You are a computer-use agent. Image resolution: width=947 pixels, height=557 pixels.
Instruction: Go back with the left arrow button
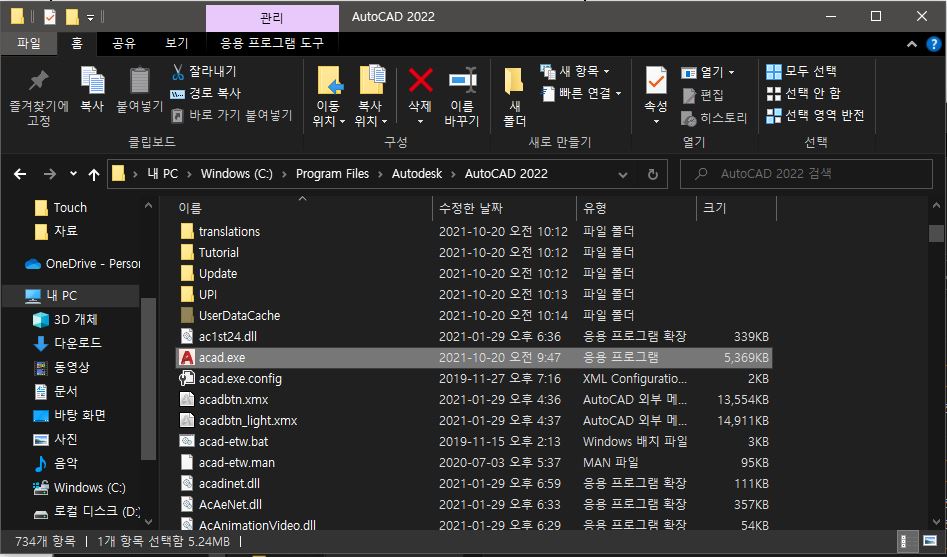pyautogui.click(x=20, y=174)
